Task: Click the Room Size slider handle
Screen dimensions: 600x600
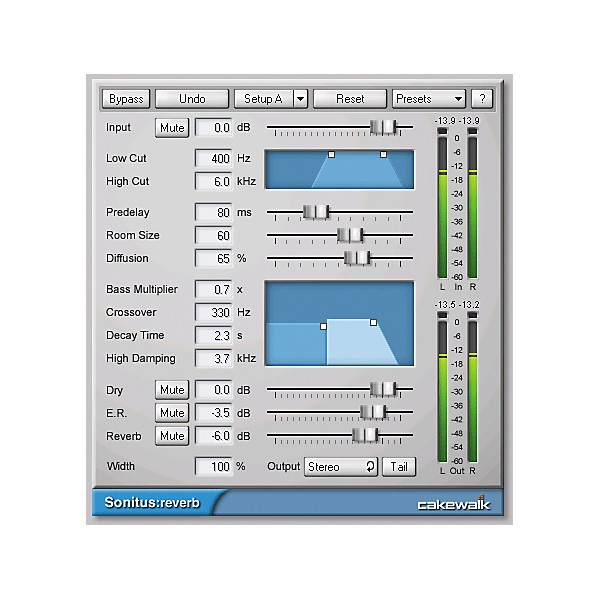Action: pos(350,235)
